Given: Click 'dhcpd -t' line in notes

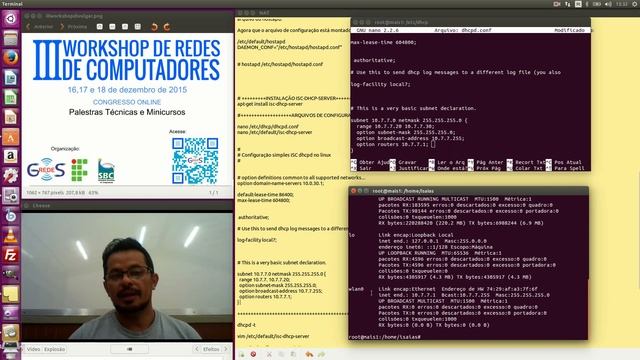Looking at the screenshot, I should tap(247, 325).
